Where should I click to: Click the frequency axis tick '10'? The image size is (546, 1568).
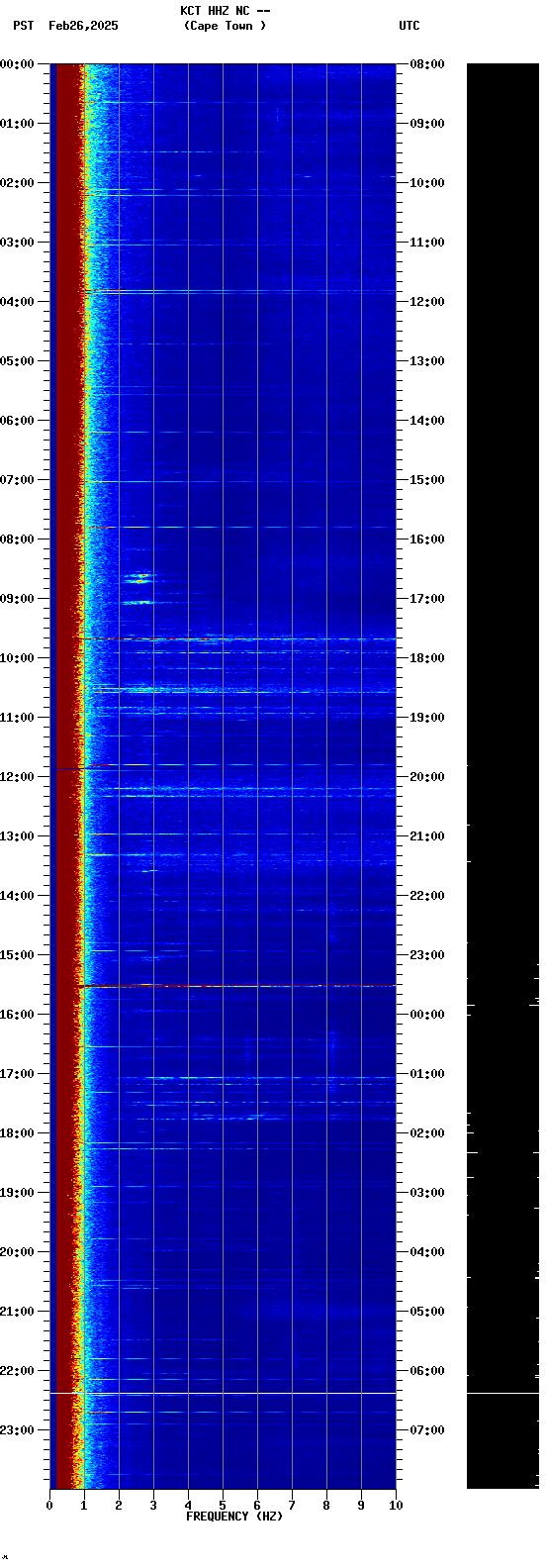(x=396, y=1506)
